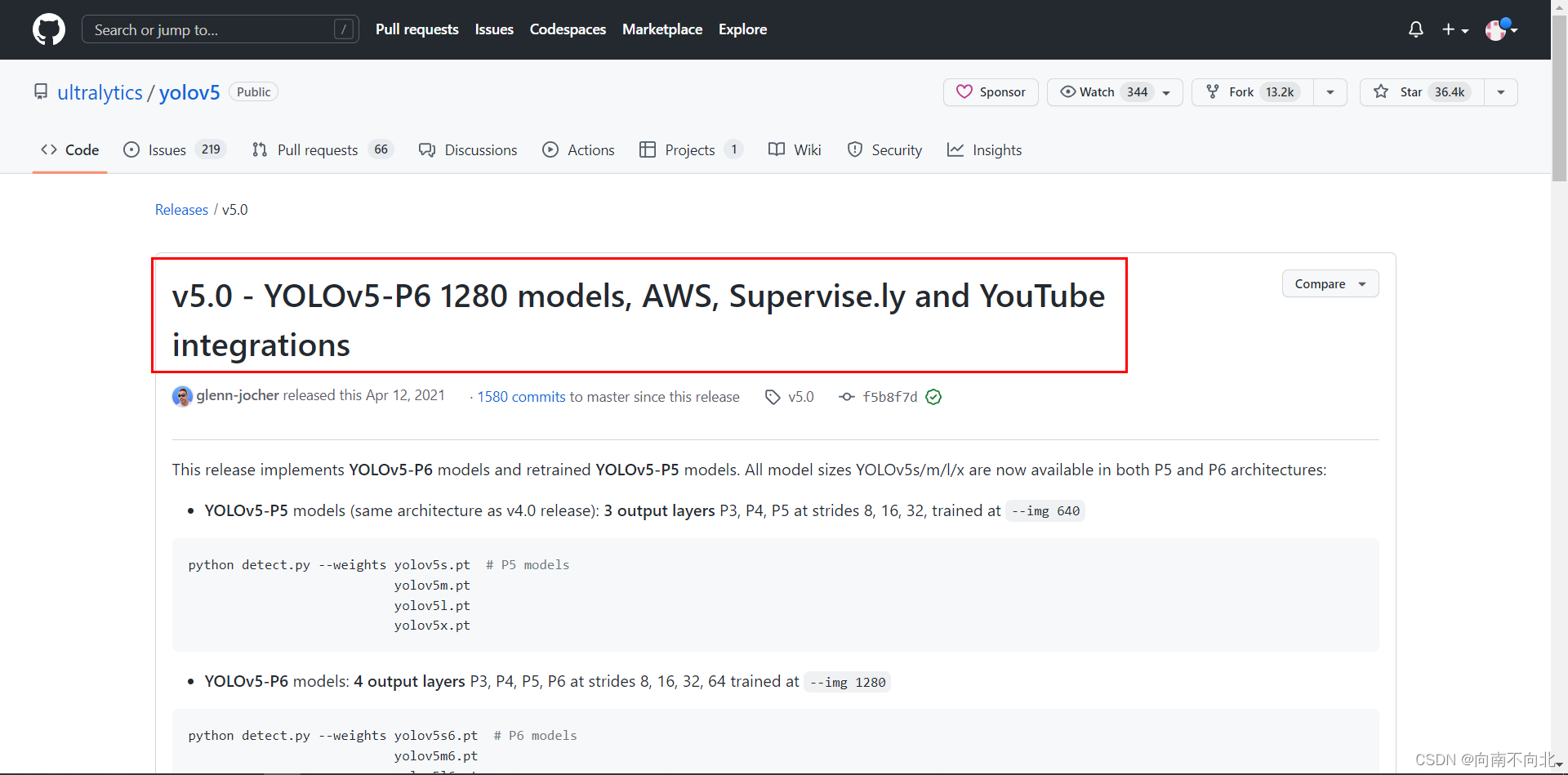Open Pull requests in the top navigation
Image resolution: width=1568 pixels, height=775 pixels.
point(417,29)
